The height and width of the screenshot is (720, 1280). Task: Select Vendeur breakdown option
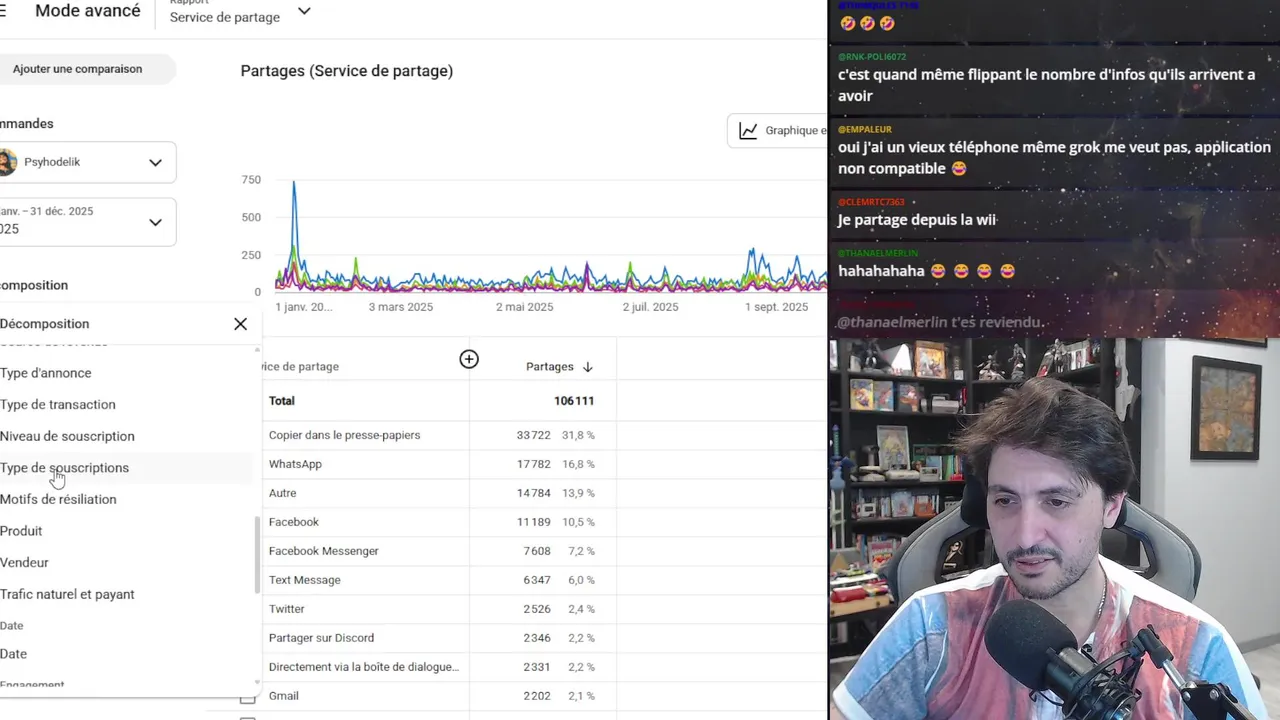(x=24, y=563)
